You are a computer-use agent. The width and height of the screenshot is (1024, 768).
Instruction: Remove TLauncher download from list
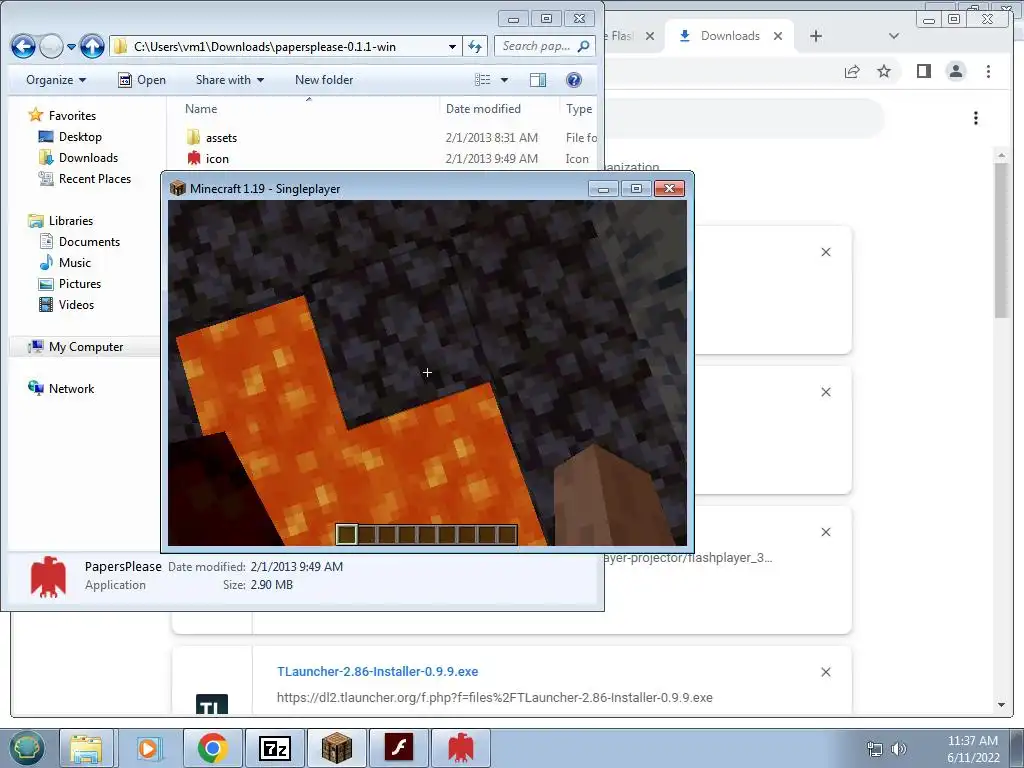(825, 672)
